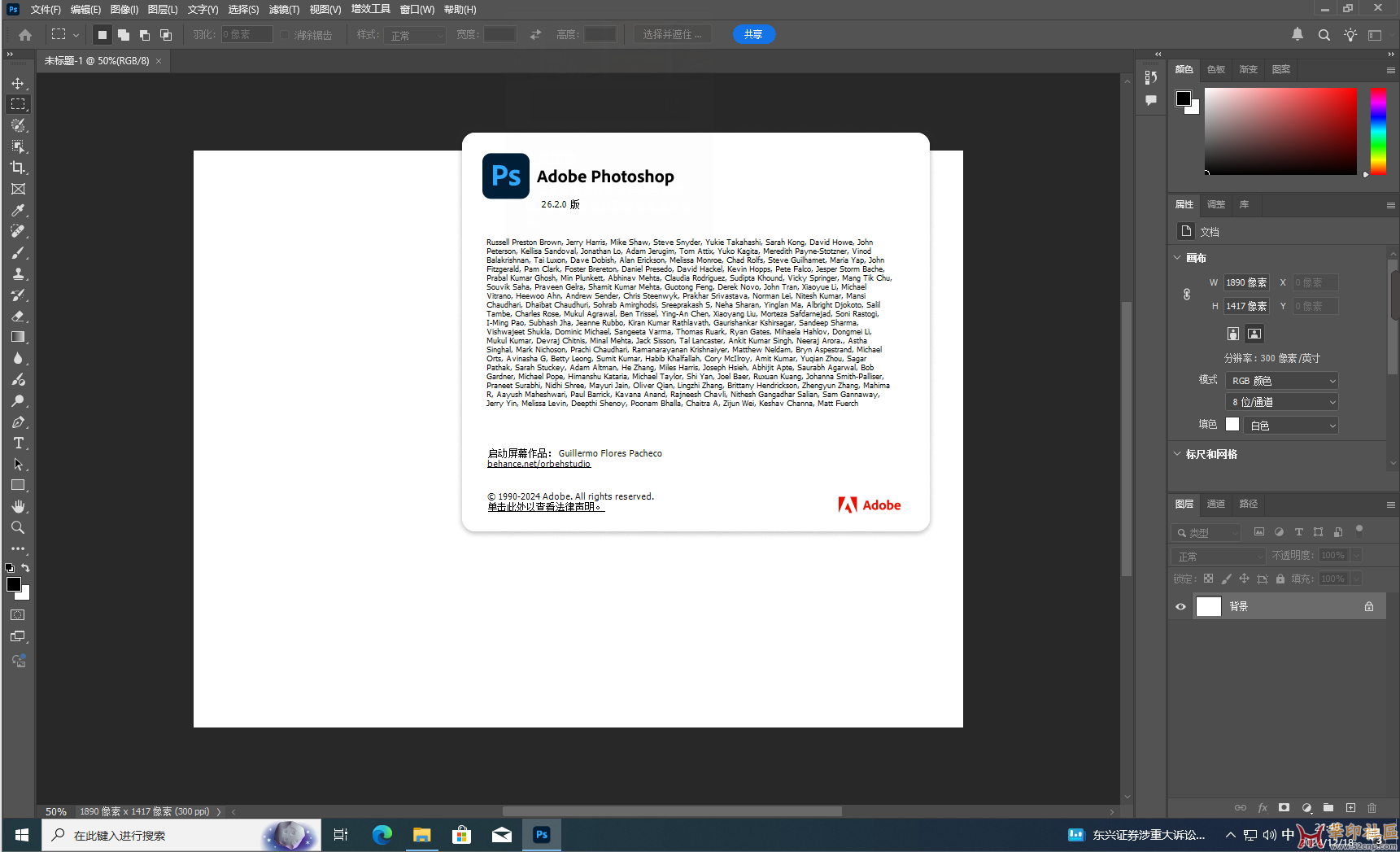Select the Horizontal Type tool
Screen dimensions: 1400x852
pos(18,443)
